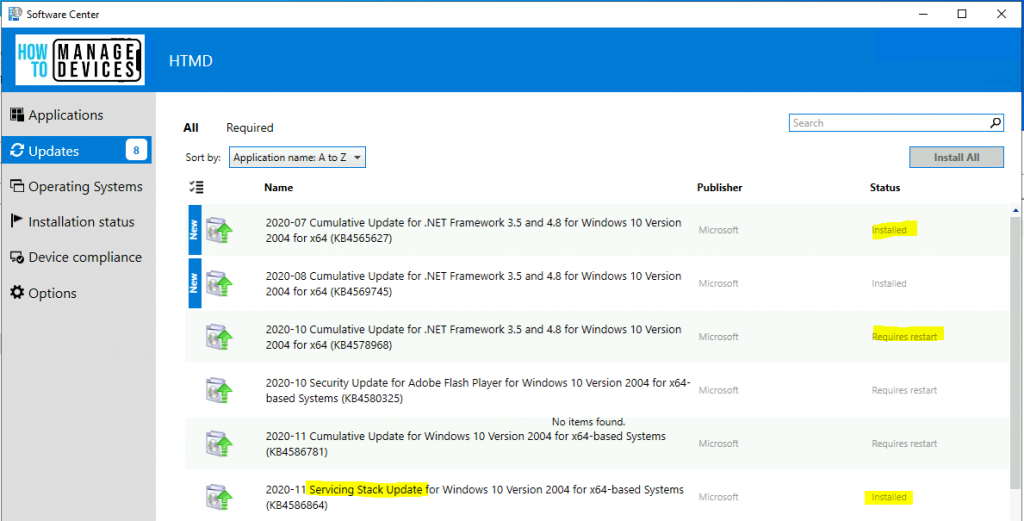Click the HTMD organization title
Image resolution: width=1024 pixels, height=521 pixels.
(191, 61)
